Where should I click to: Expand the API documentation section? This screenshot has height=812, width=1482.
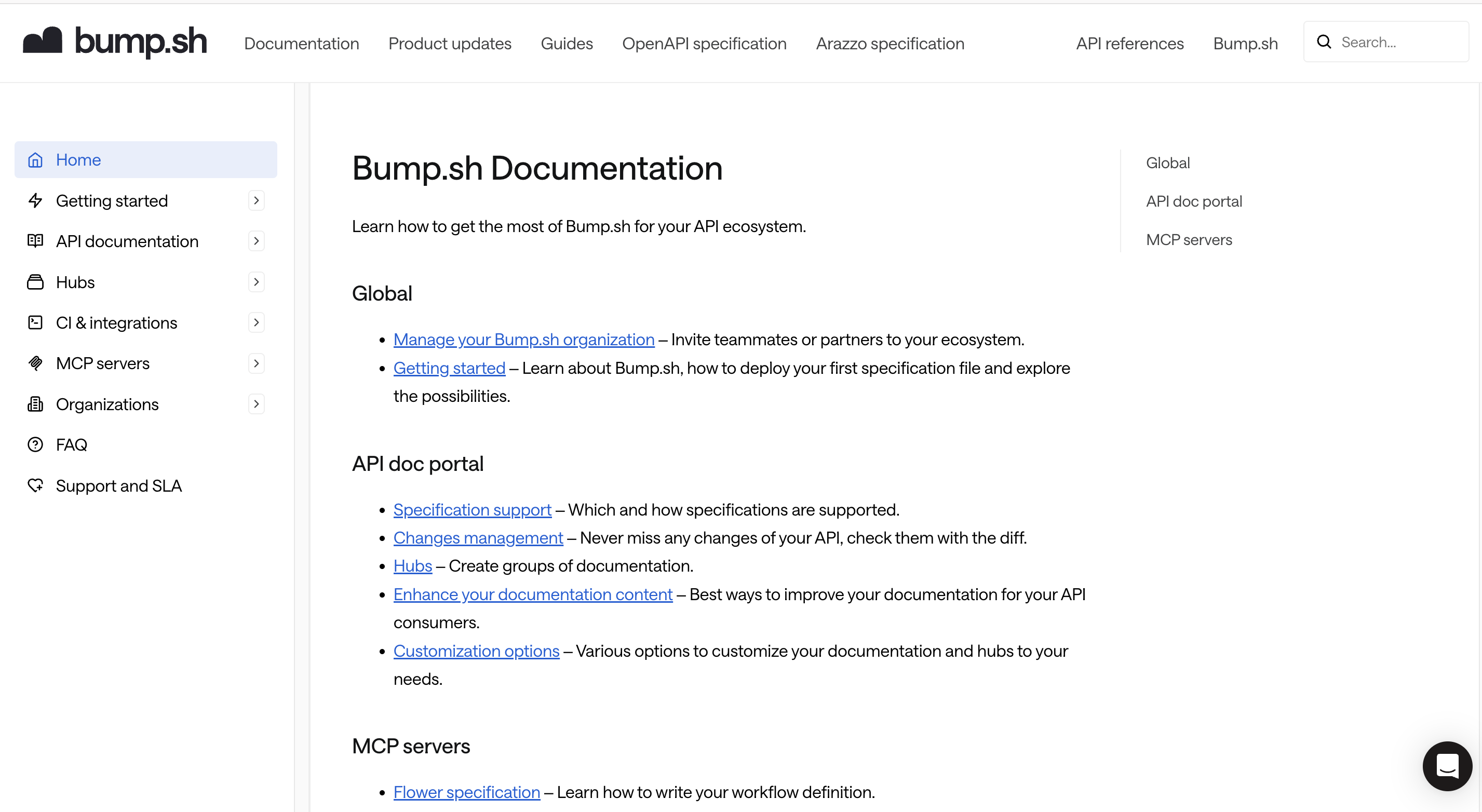pyautogui.click(x=257, y=241)
